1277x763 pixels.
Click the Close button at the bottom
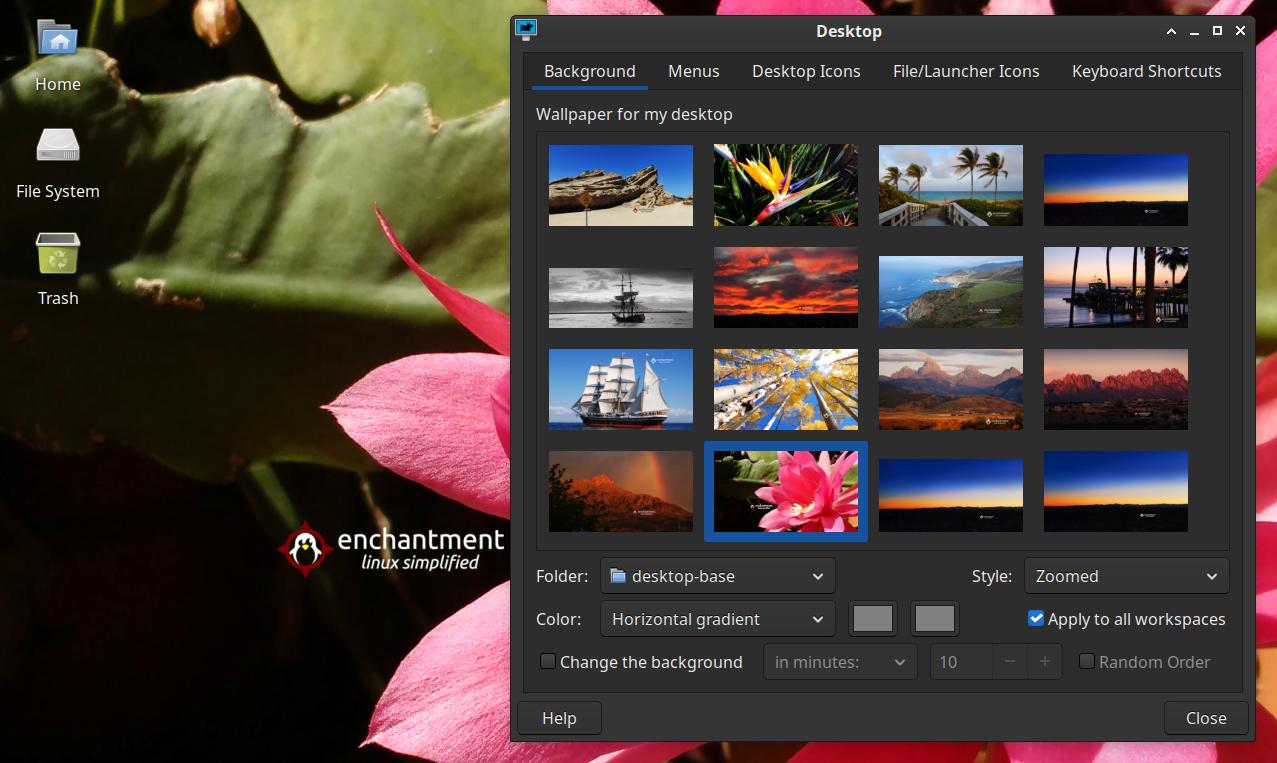pos(1206,718)
